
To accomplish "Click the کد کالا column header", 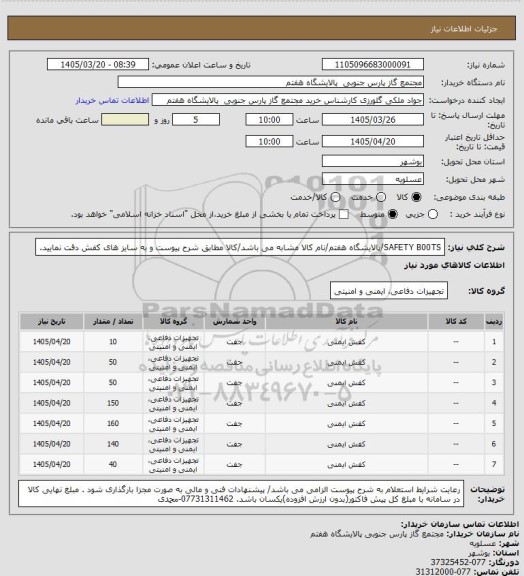I will (456, 322).
